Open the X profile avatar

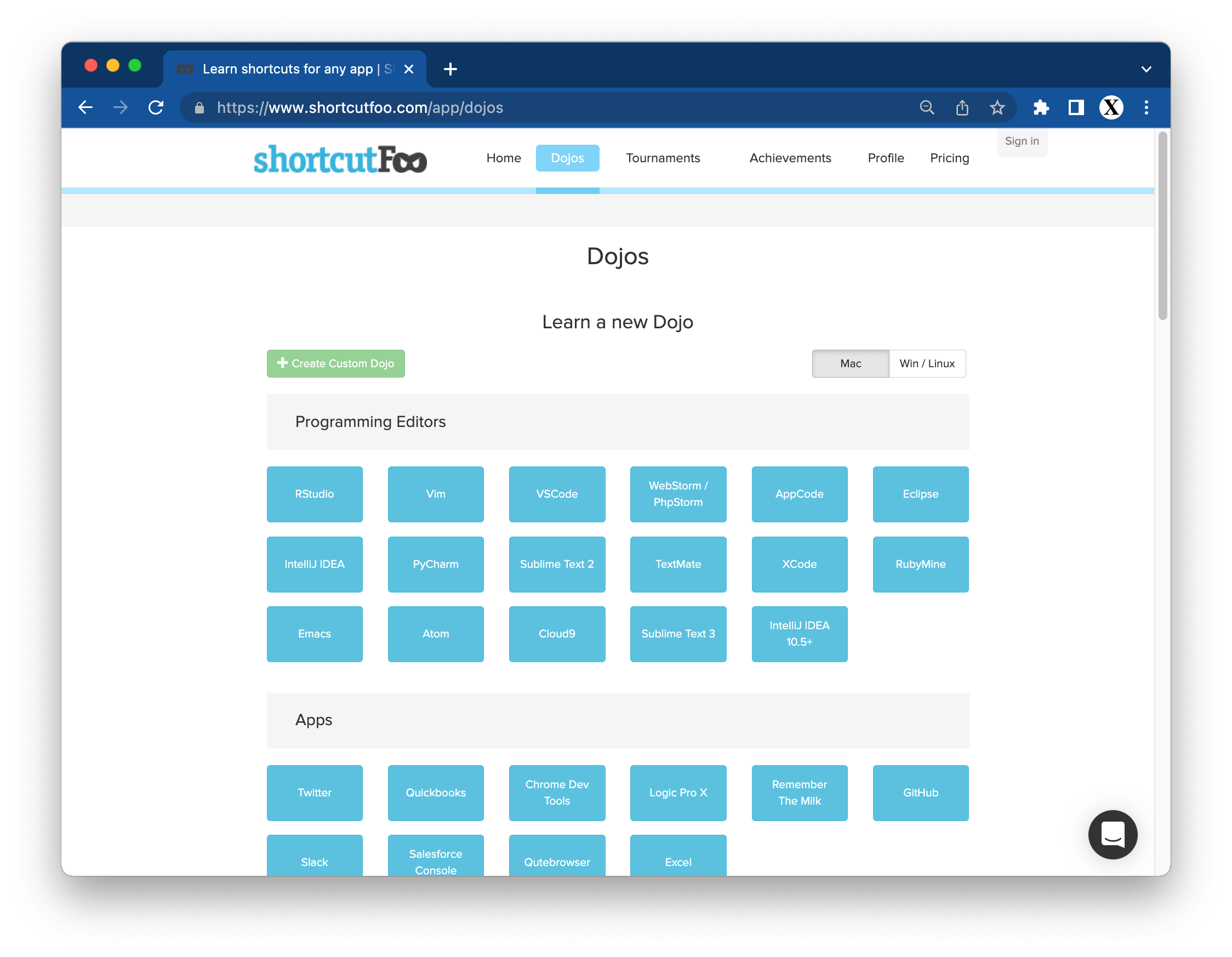[x=1111, y=107]
